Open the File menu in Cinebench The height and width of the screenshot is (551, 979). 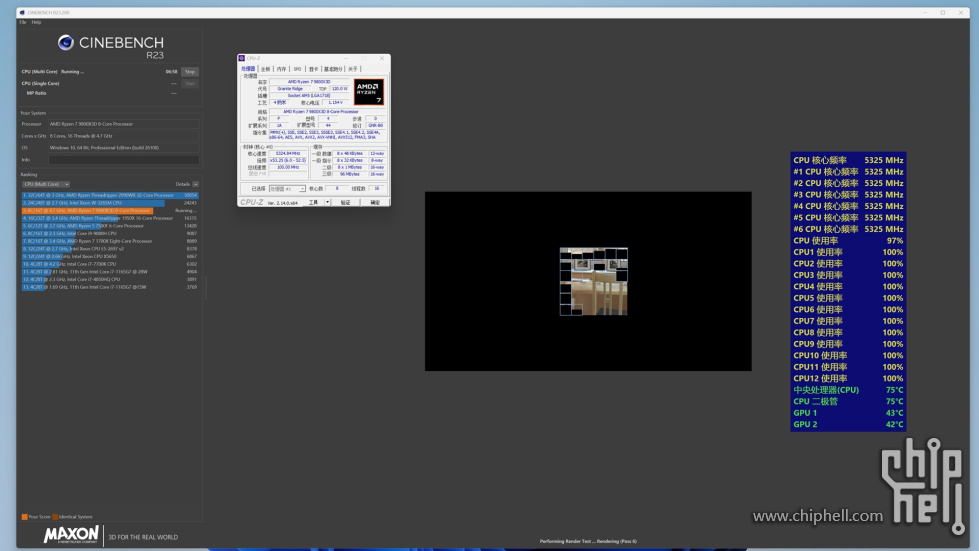tap(22, 22)
